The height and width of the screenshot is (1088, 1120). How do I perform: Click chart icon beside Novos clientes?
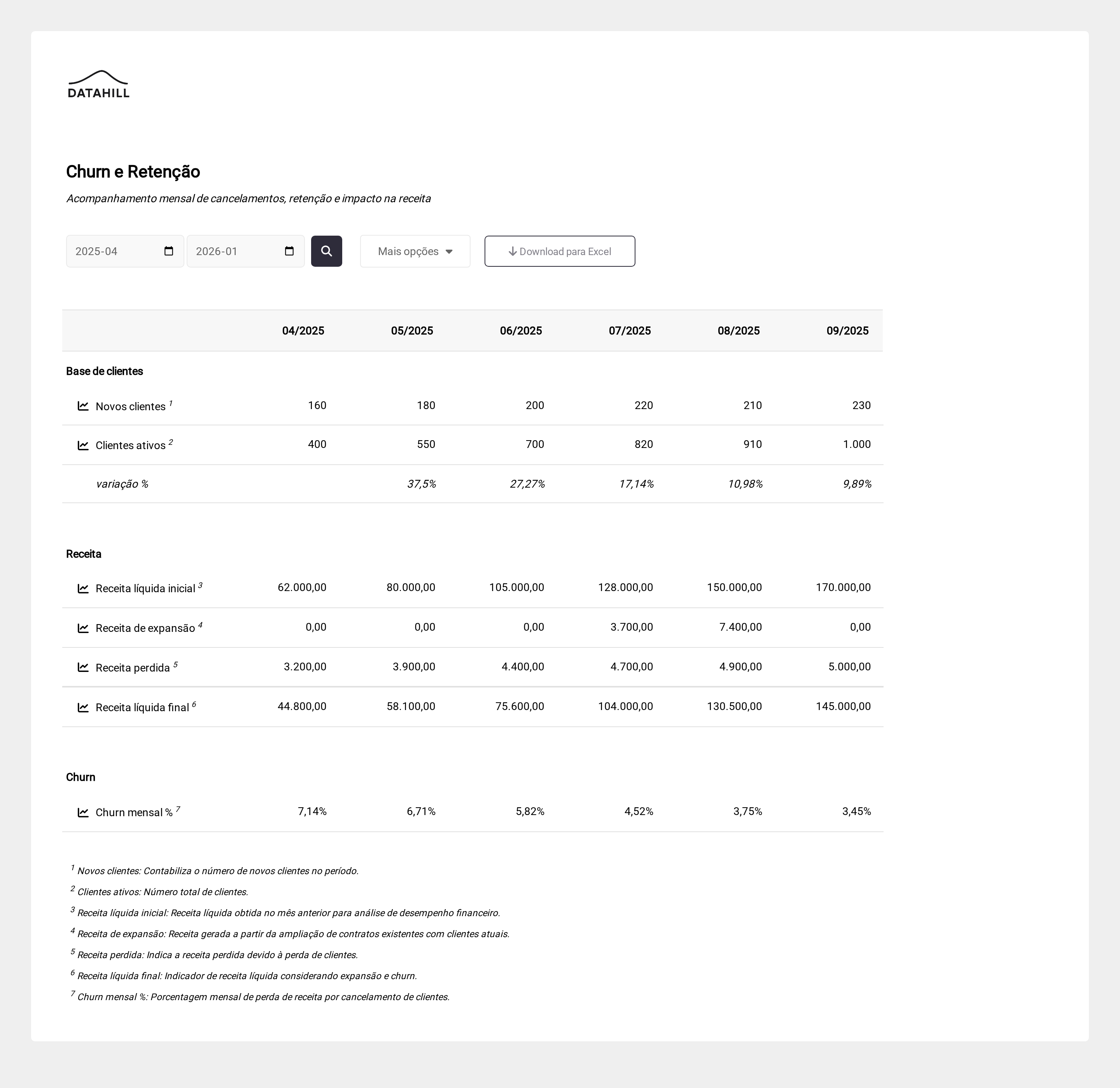click(x=83, y=406)
